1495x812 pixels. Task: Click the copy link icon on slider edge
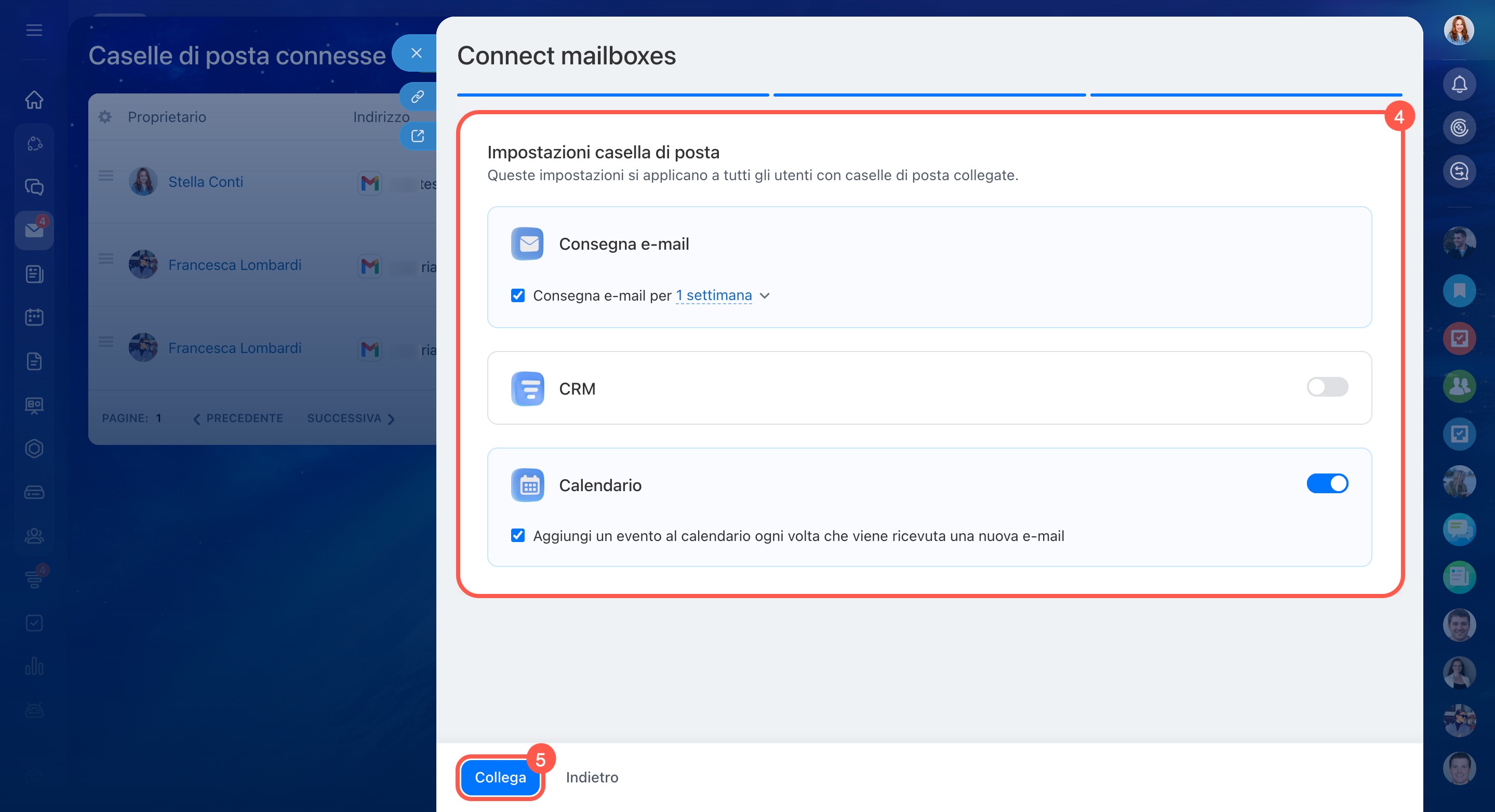pos(417,96)
